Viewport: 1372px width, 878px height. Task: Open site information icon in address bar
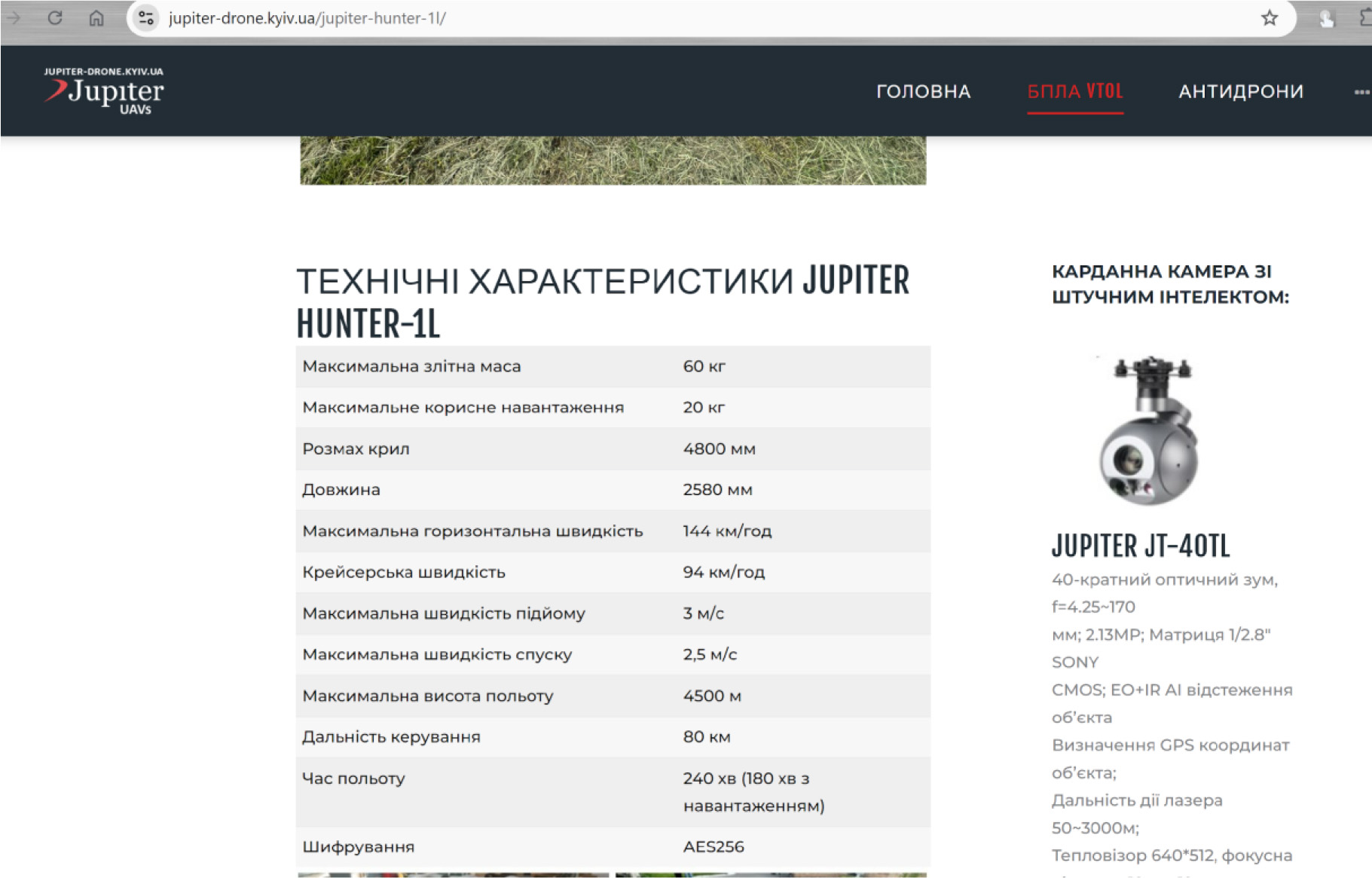(146, 18)
